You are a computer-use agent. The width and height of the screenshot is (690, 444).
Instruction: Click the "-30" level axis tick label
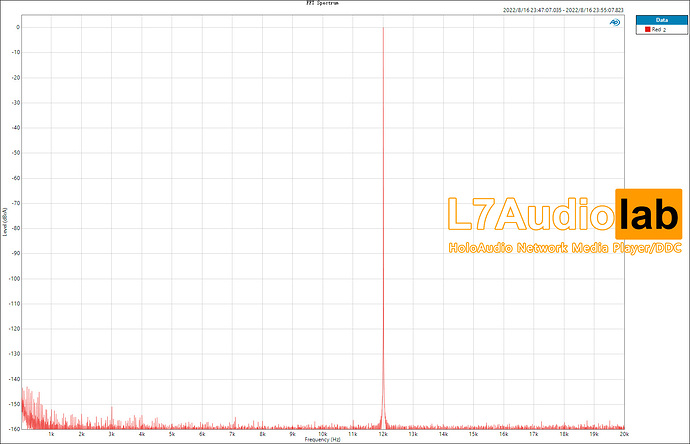(16, 103)
